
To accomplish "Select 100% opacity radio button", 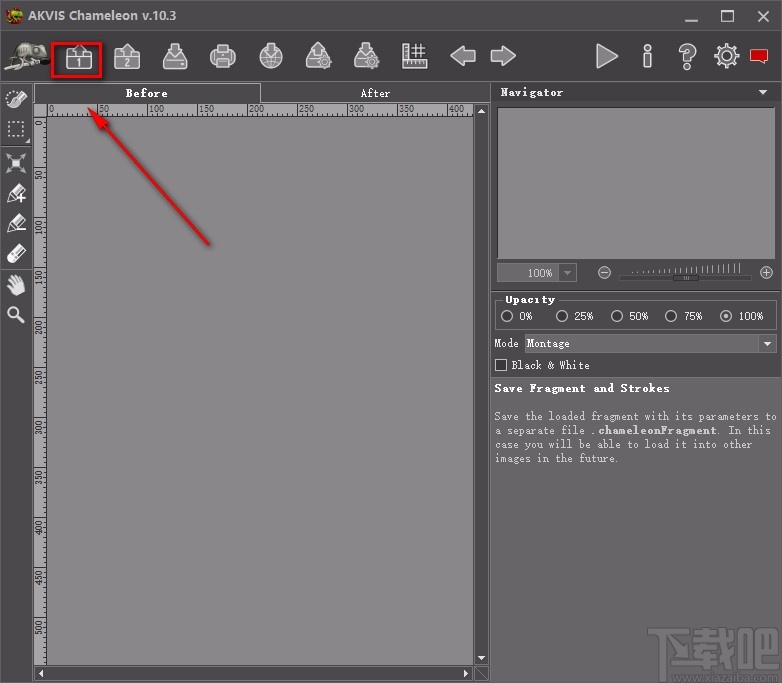I will [x=726, y=316].
